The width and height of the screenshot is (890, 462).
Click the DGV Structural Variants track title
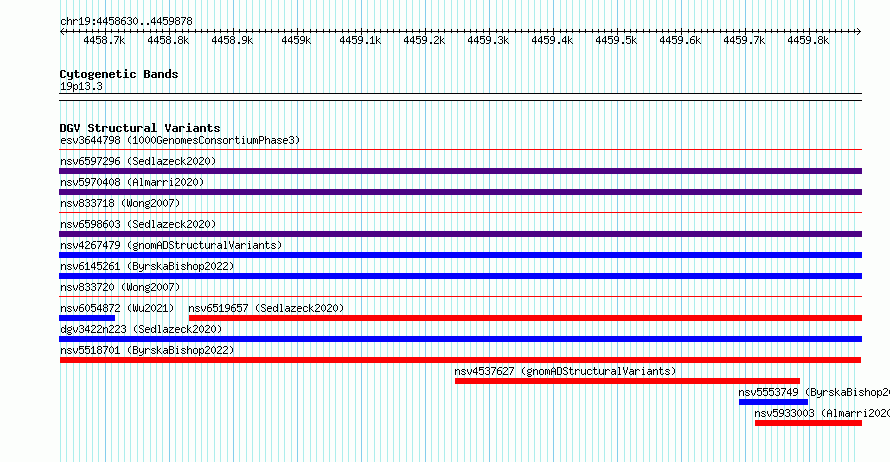click(140, 128)
